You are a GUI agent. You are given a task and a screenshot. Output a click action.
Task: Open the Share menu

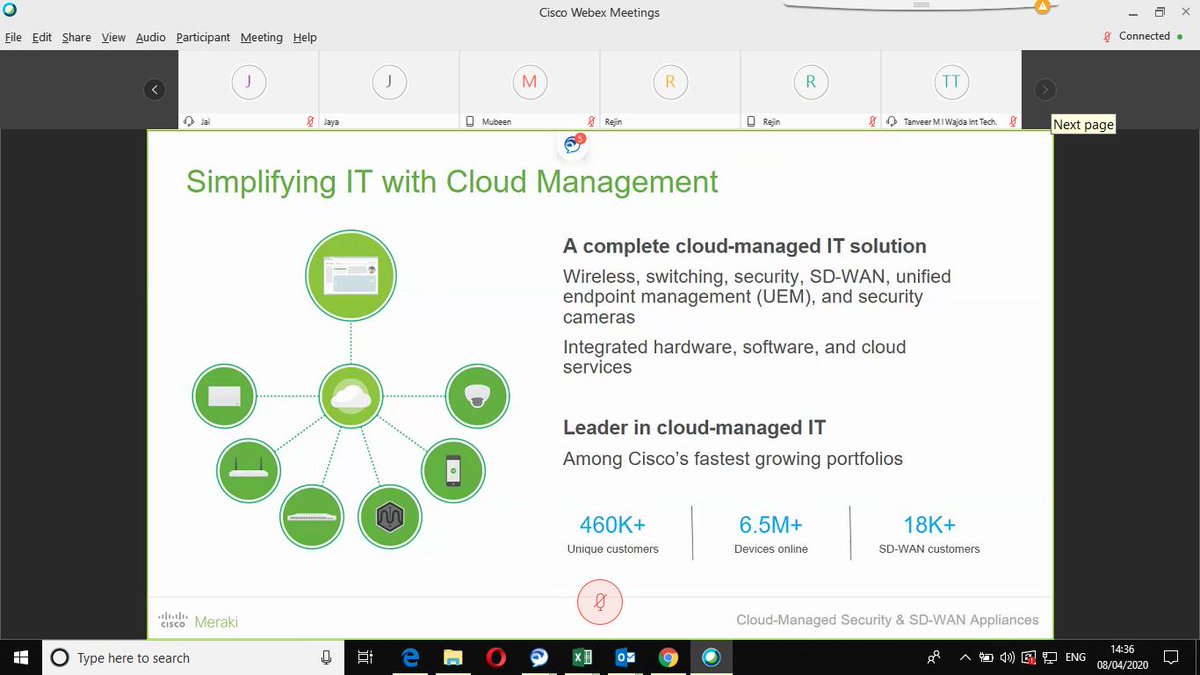[x=76, y=37]
